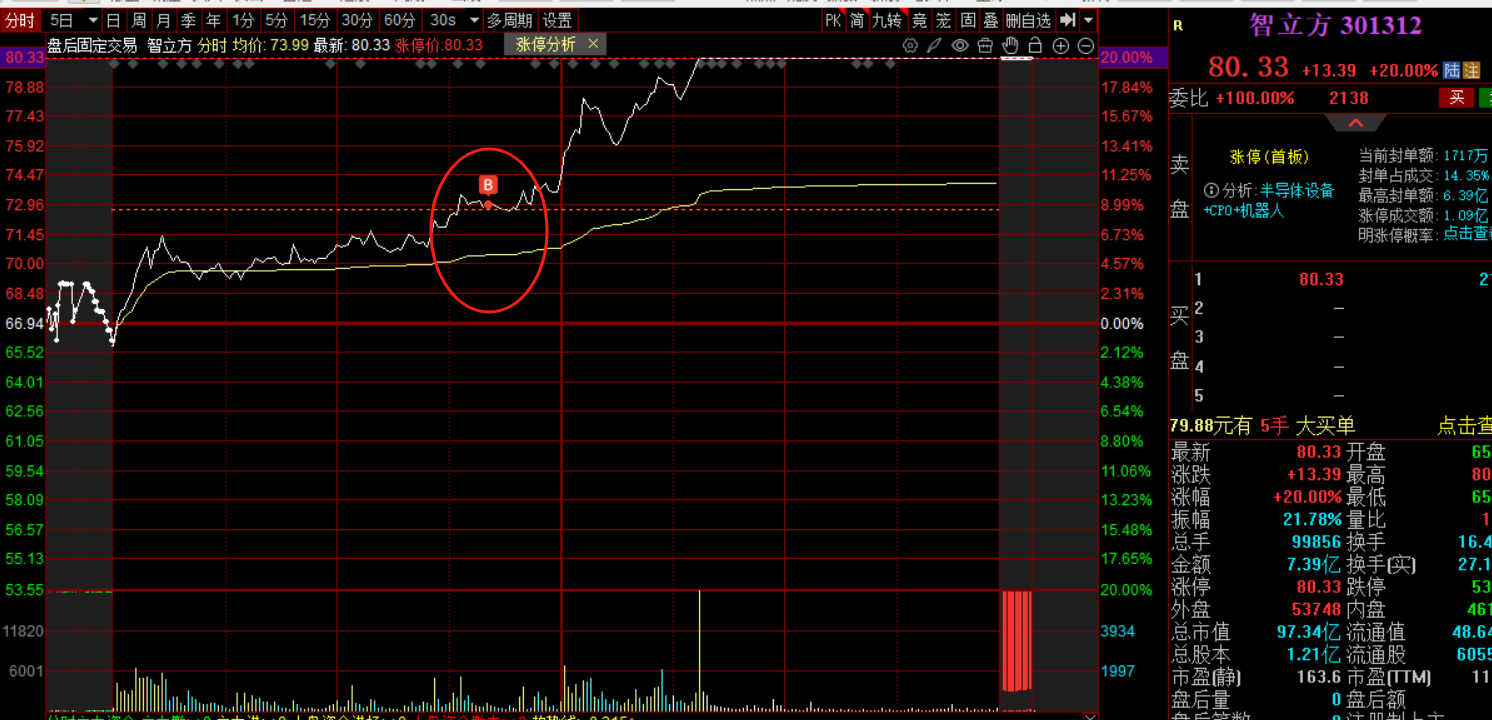Open the toolbox briefcase icon

985,45
